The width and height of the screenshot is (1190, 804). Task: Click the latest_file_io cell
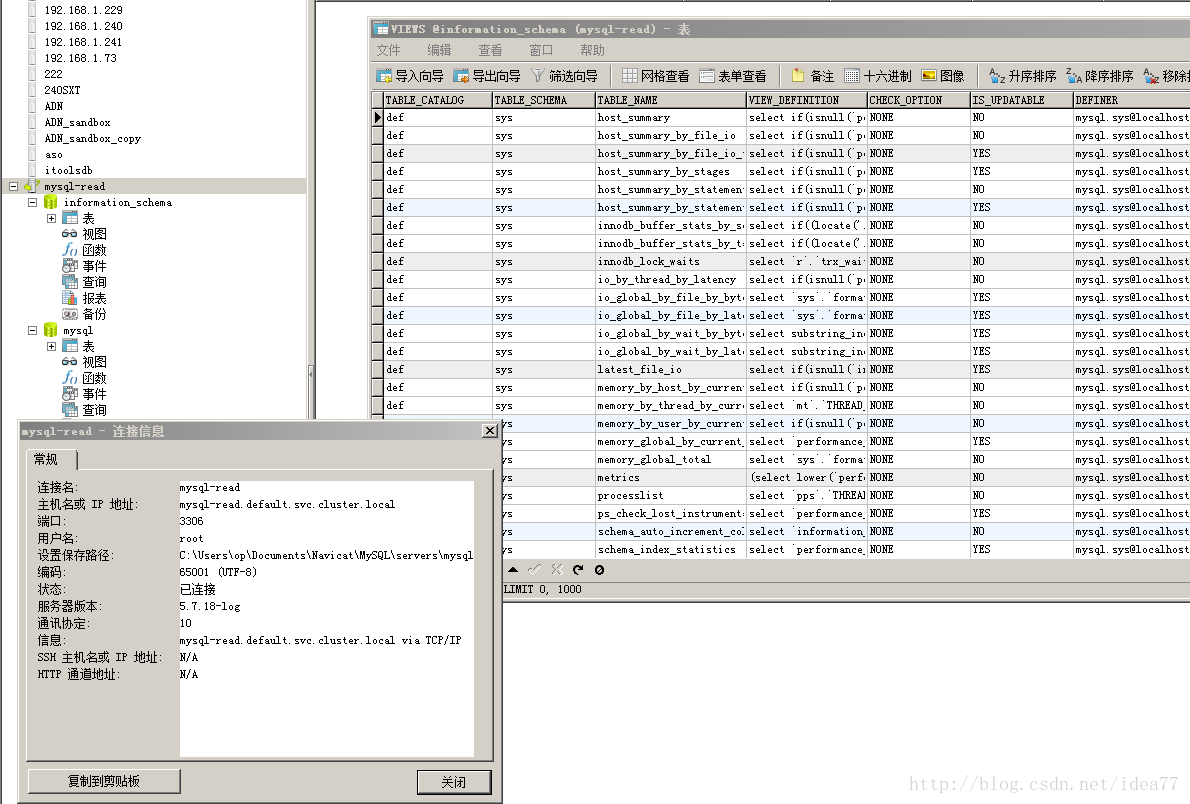coord(671,370)
